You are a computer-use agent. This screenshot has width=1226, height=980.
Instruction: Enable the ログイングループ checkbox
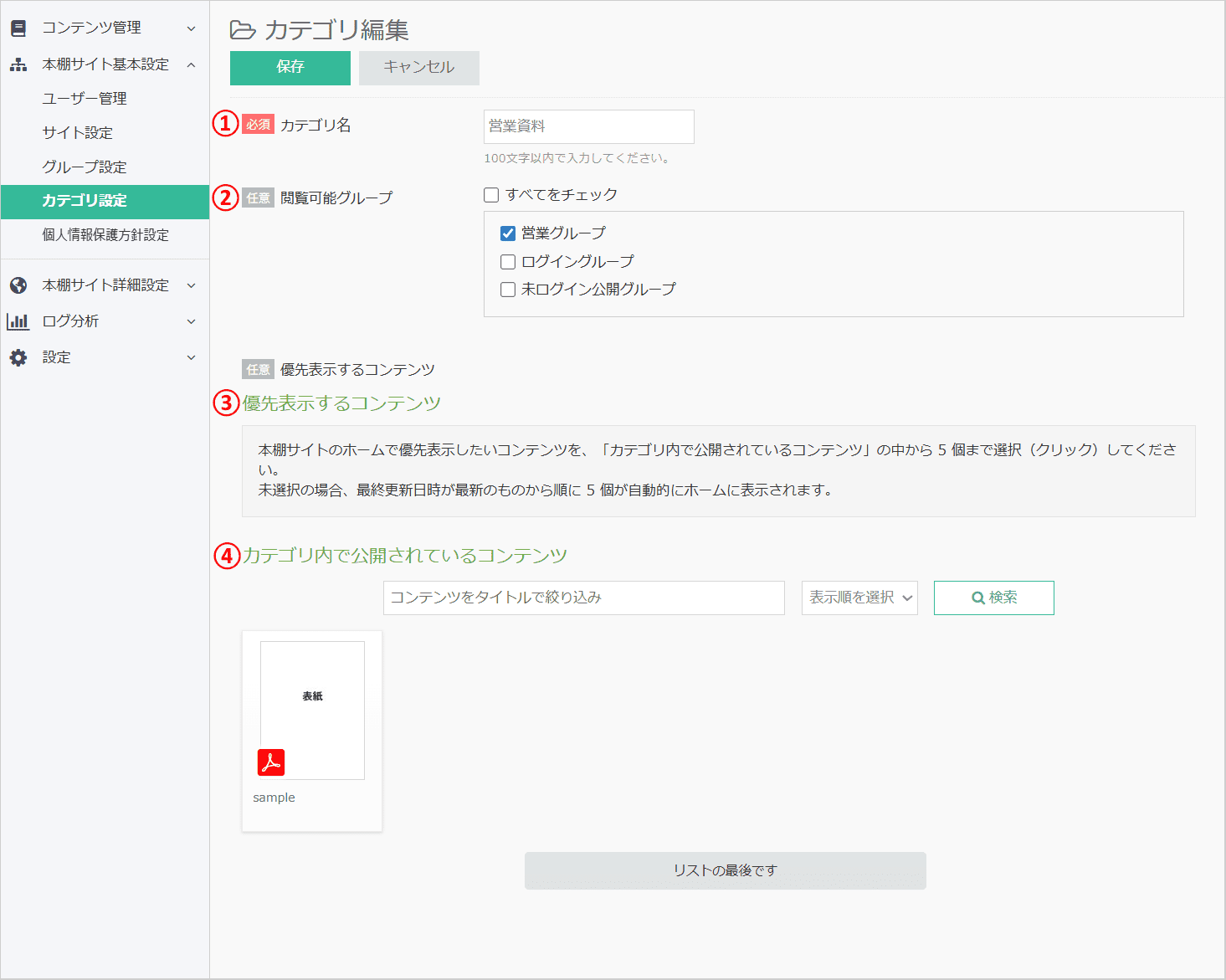[508, 262]
